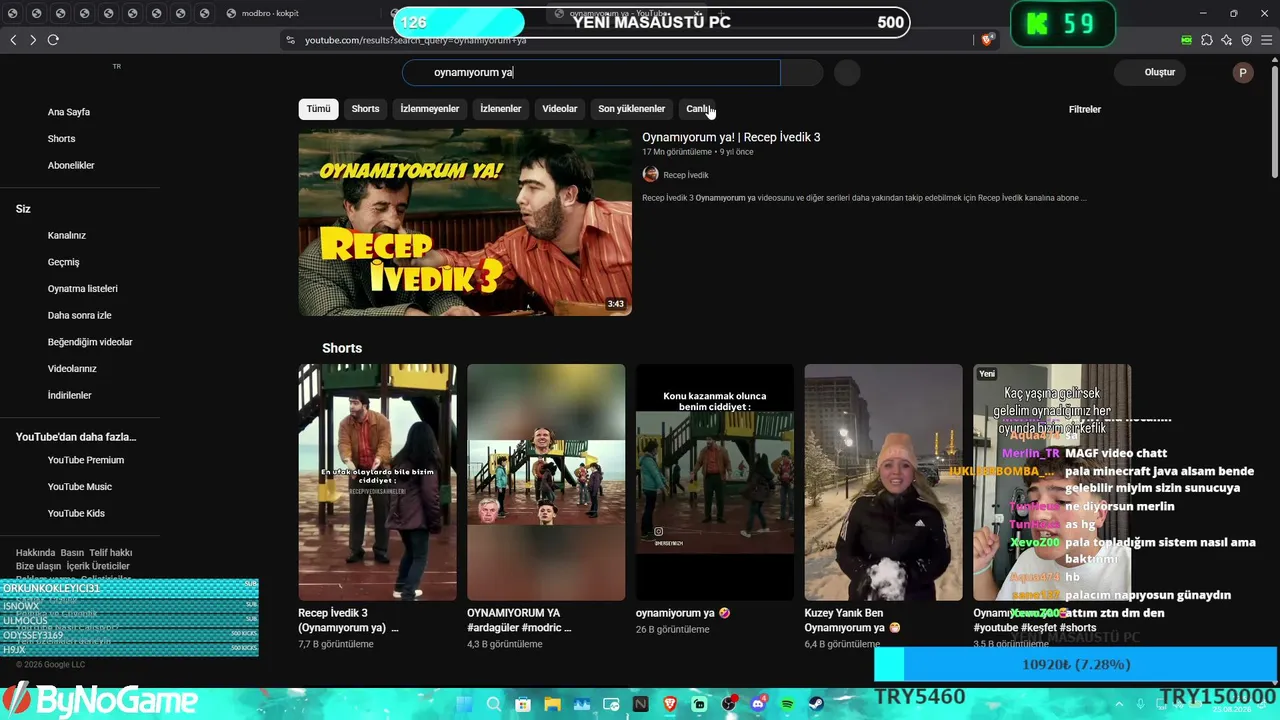This screenshot has width=1280, height=720.
Task: Open Geçmiş watch history
Action: point(64,262)
